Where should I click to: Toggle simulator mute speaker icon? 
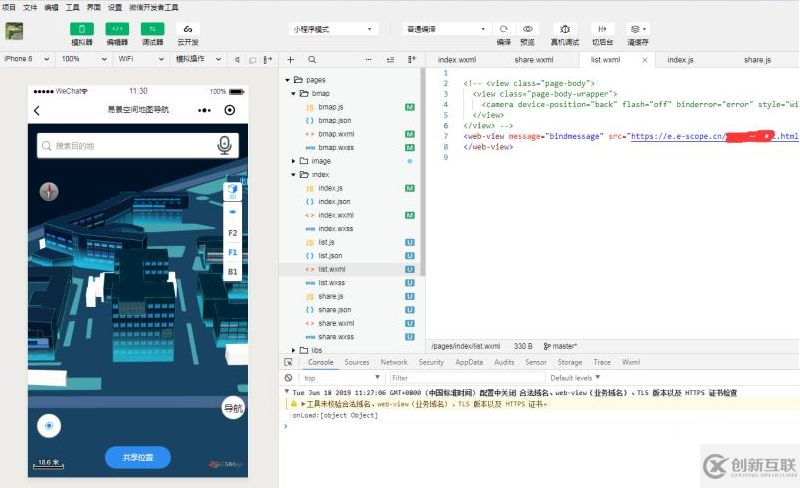click(237, 60)
